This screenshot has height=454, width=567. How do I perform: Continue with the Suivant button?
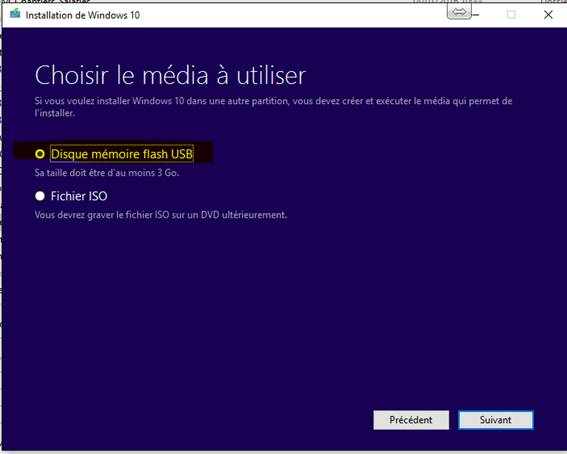tap(496, 420)
